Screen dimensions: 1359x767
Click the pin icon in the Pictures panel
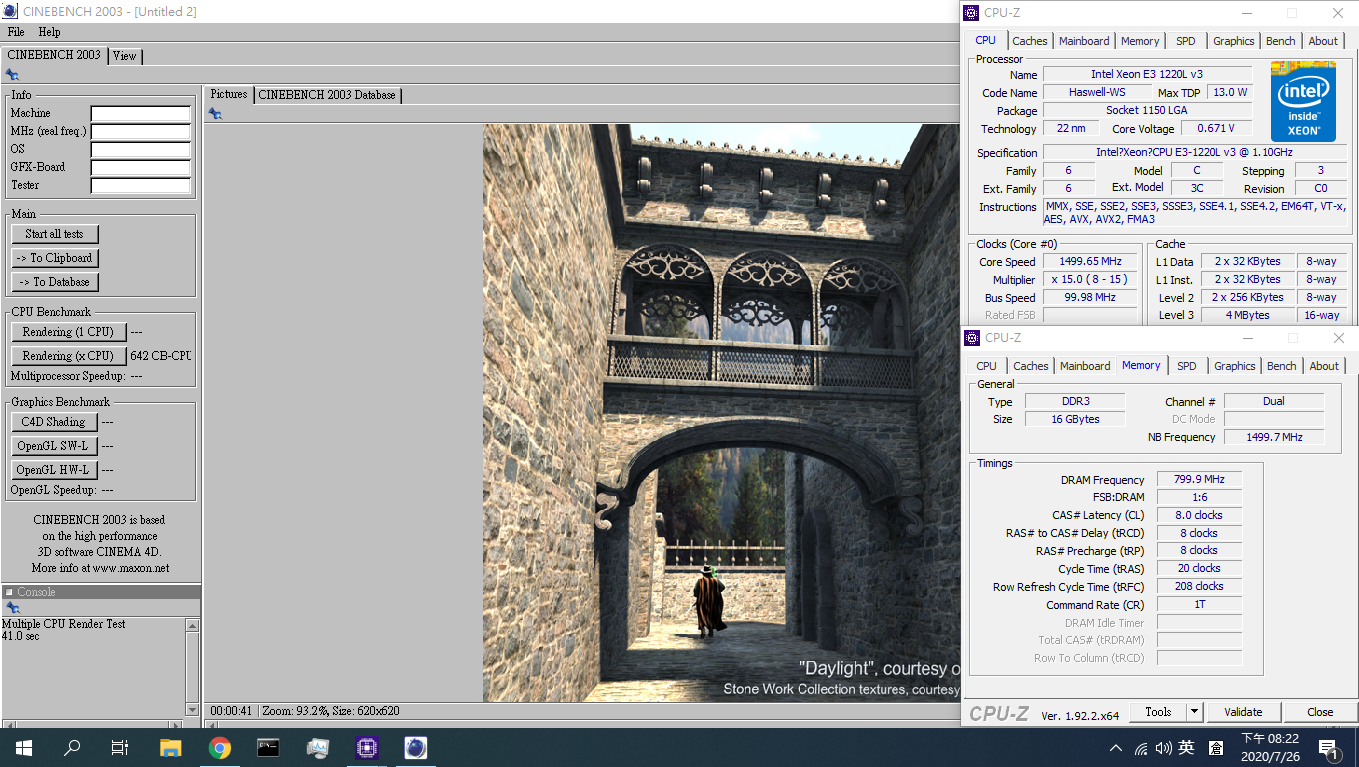click(x=215, y=114)
